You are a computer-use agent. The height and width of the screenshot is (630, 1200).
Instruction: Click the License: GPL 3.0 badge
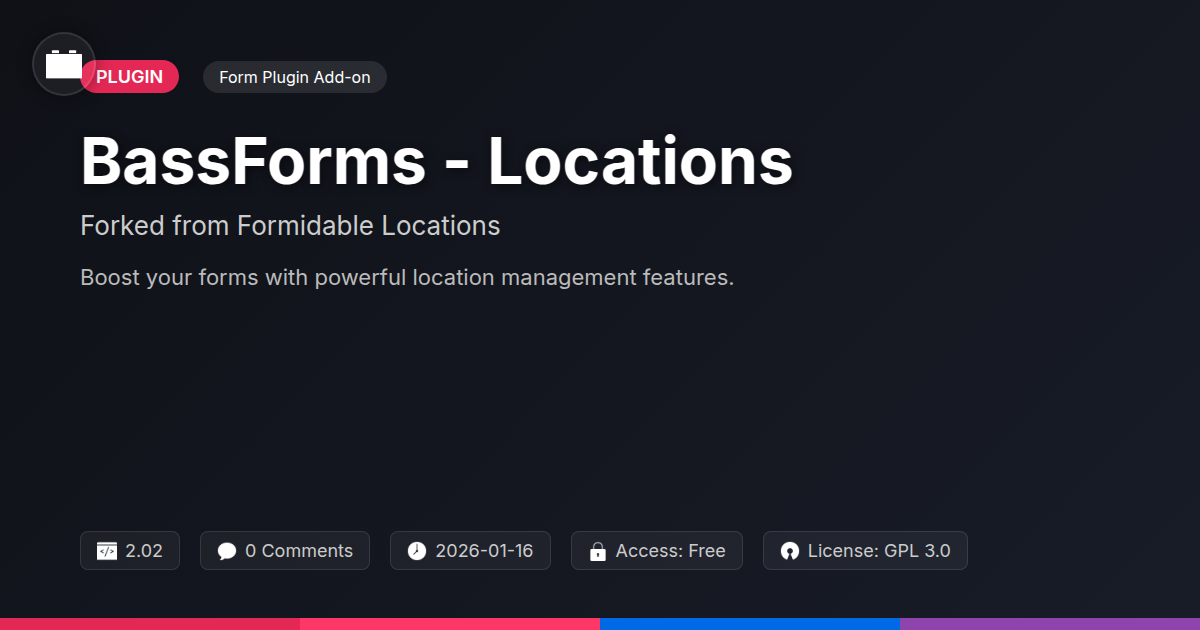coord(865,551)
